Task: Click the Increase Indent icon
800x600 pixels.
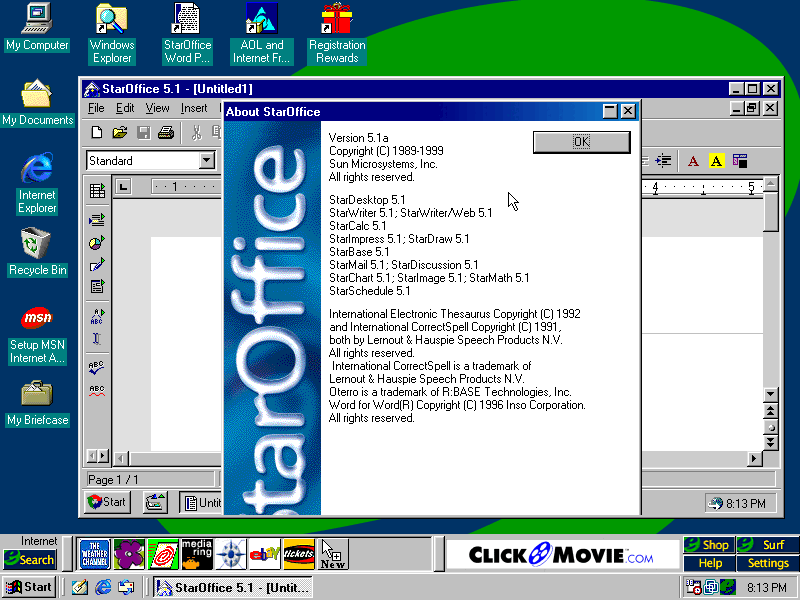Action: click(662, 161)
